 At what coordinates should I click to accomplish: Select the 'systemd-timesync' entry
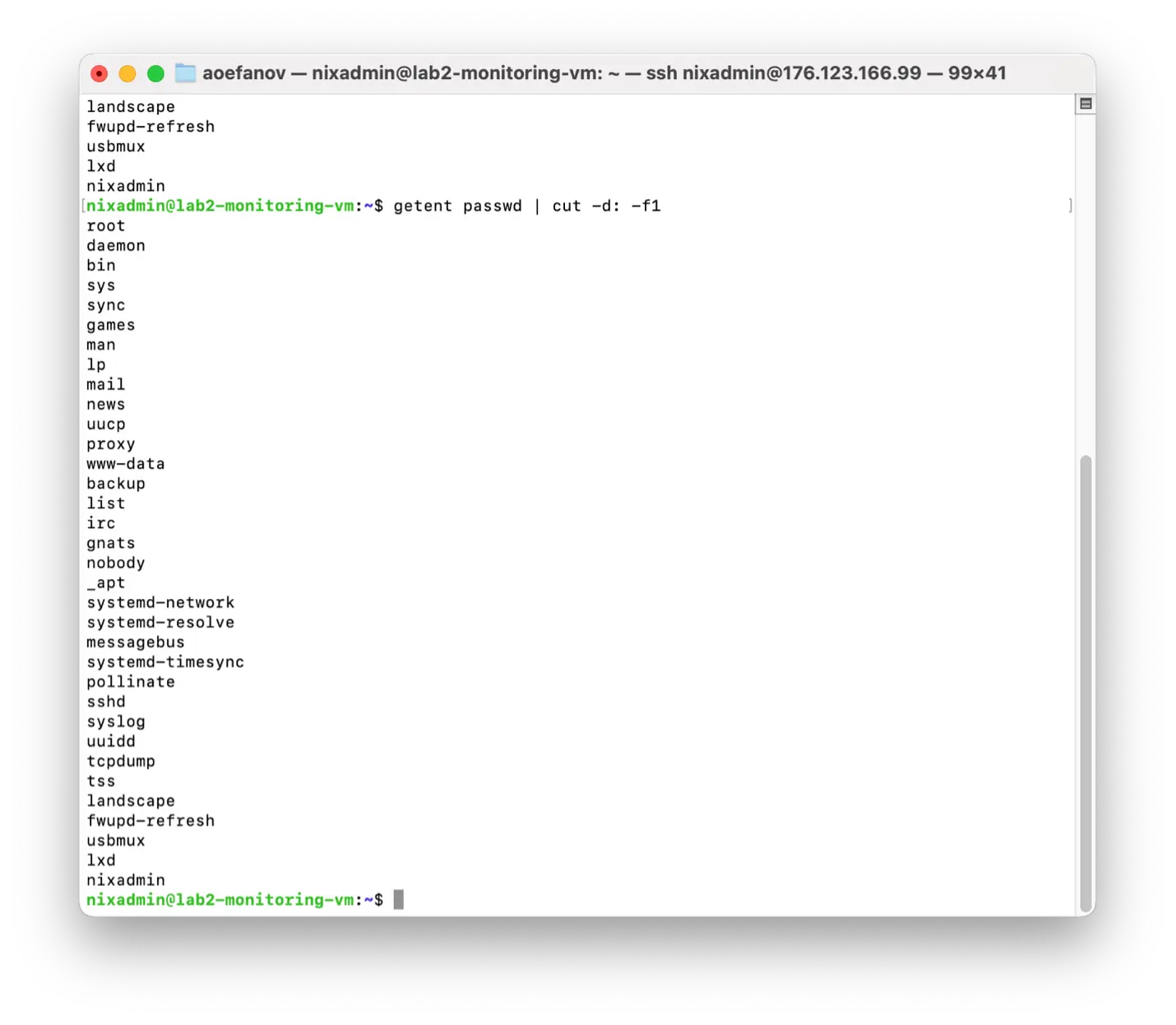(x=165, y=662)
